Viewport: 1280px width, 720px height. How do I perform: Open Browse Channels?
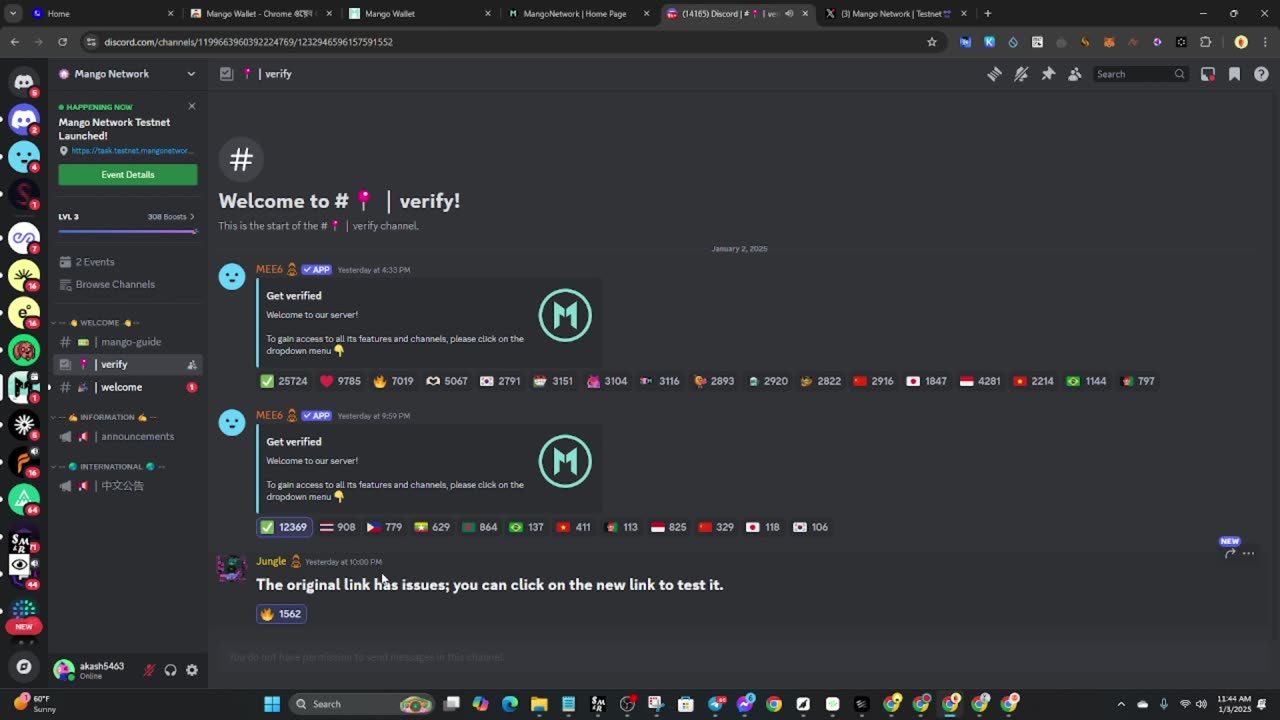point(115,284)
